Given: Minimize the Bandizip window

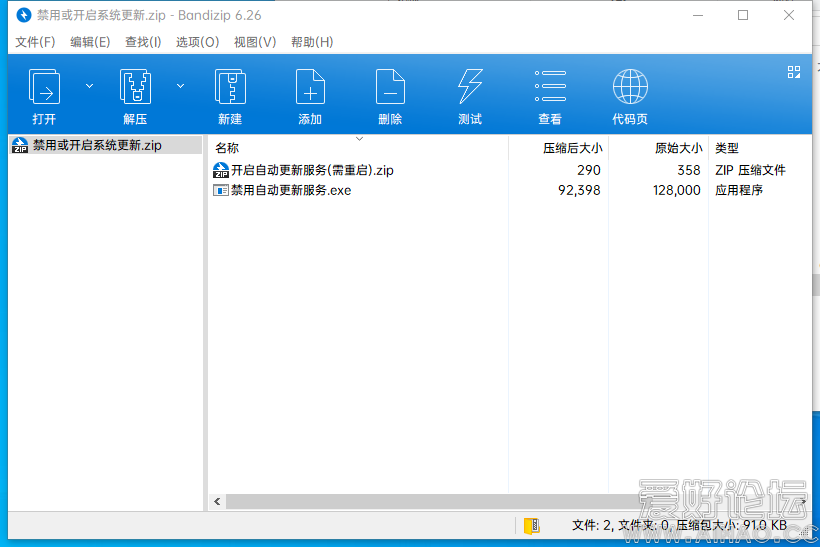Looking at the screenshot, I should [698, 15].
